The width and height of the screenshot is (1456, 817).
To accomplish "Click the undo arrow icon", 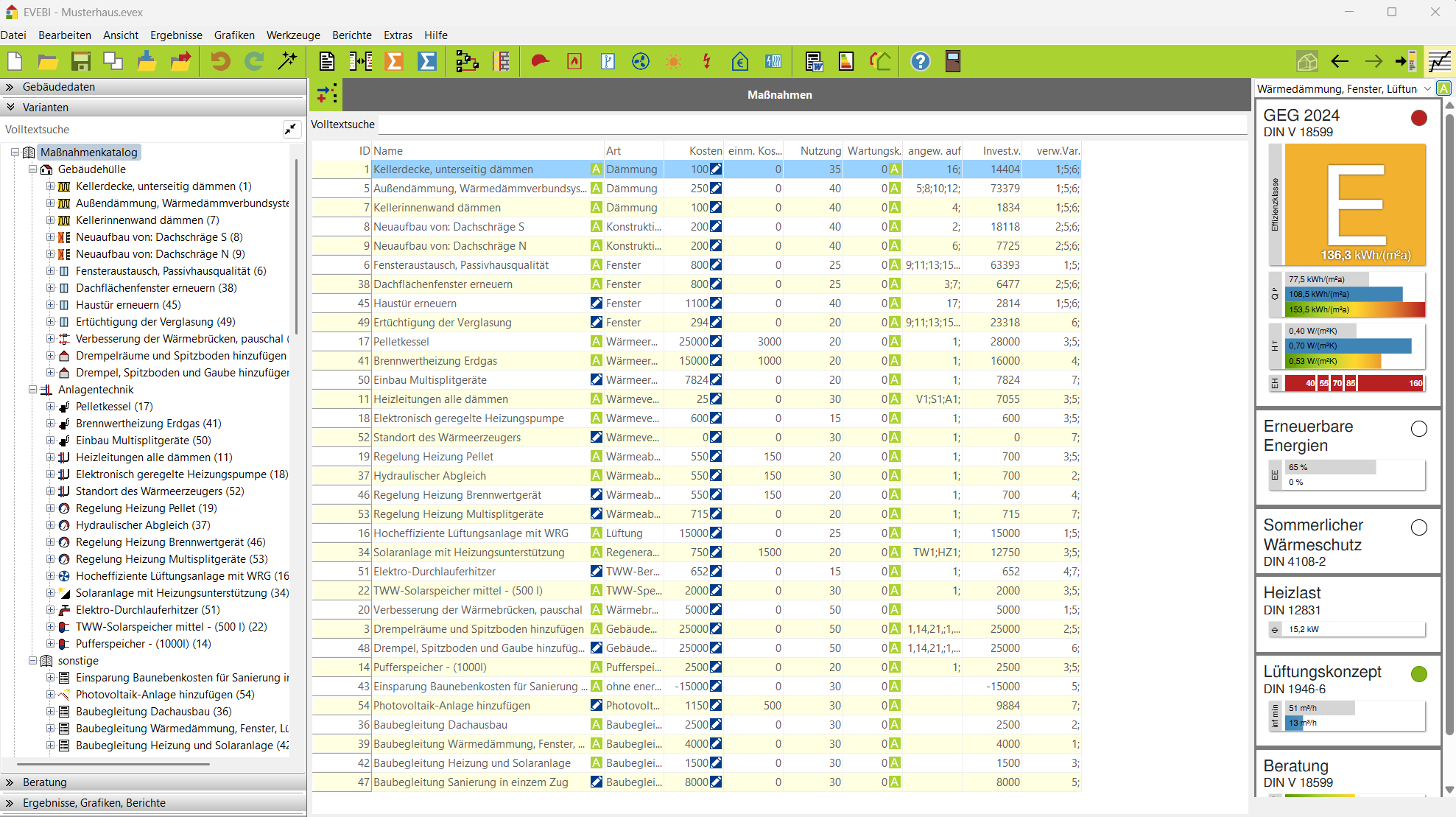I will 220,62.
